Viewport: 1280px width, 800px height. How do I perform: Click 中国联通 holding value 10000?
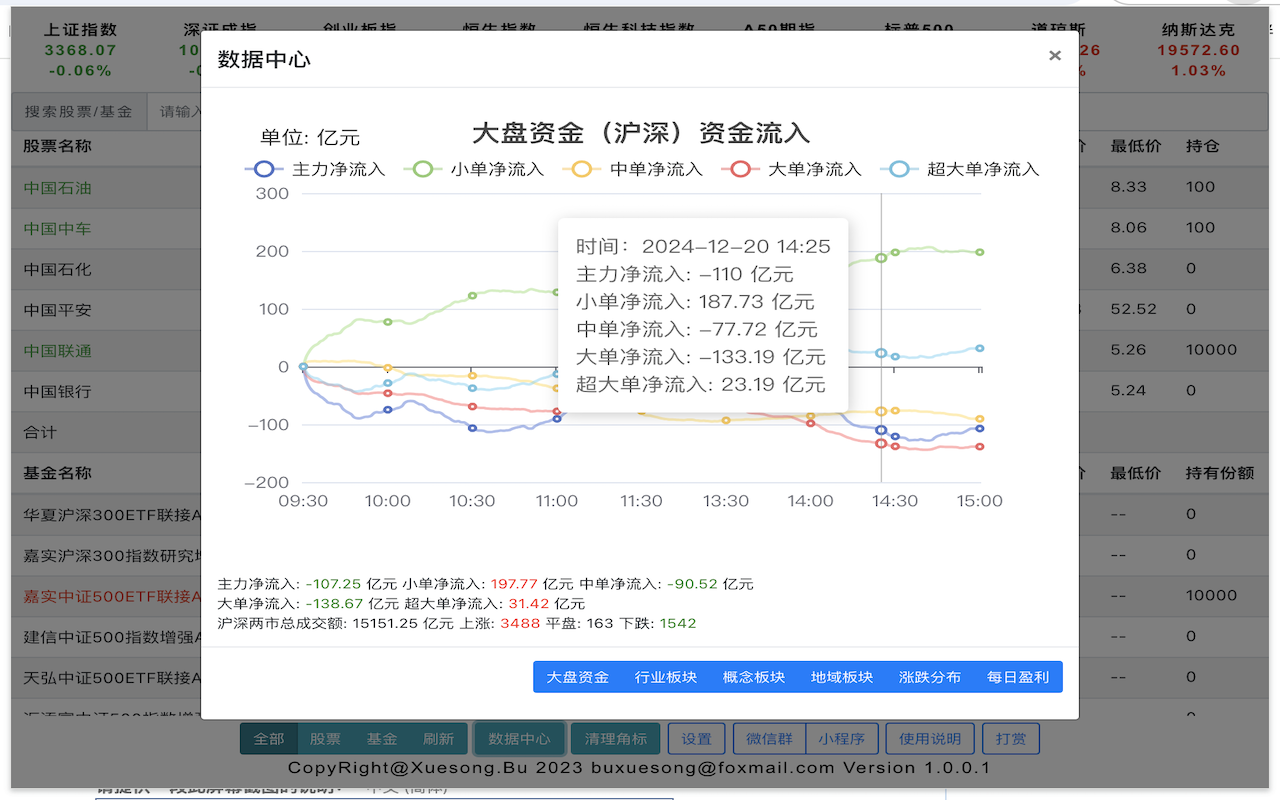pos(1212,350)
